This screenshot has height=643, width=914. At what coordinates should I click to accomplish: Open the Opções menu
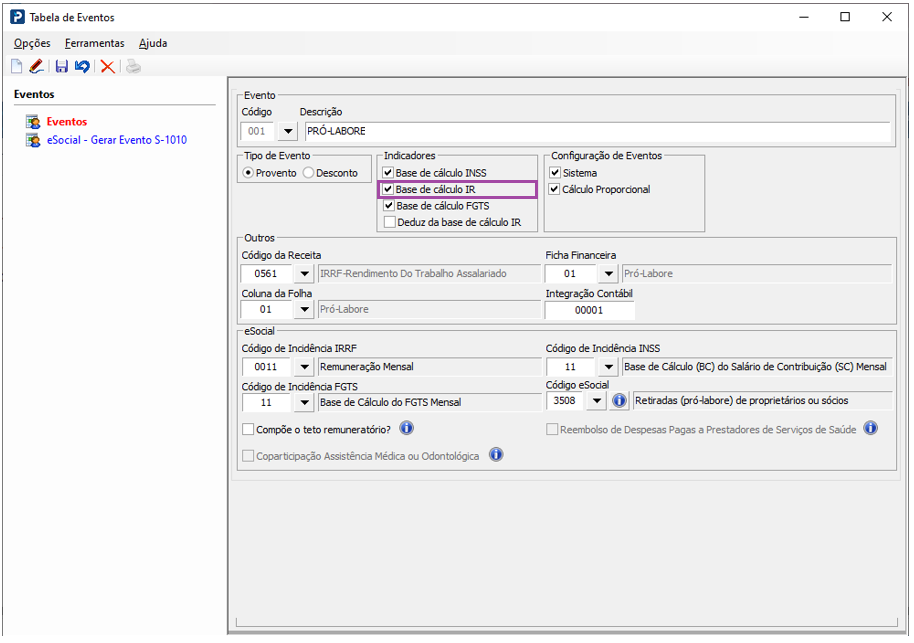pyautogui.click(x=32, y=43)
